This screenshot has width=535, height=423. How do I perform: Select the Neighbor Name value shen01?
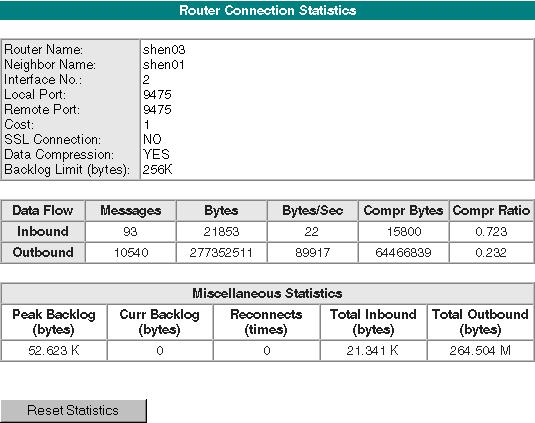click(164, 65)
